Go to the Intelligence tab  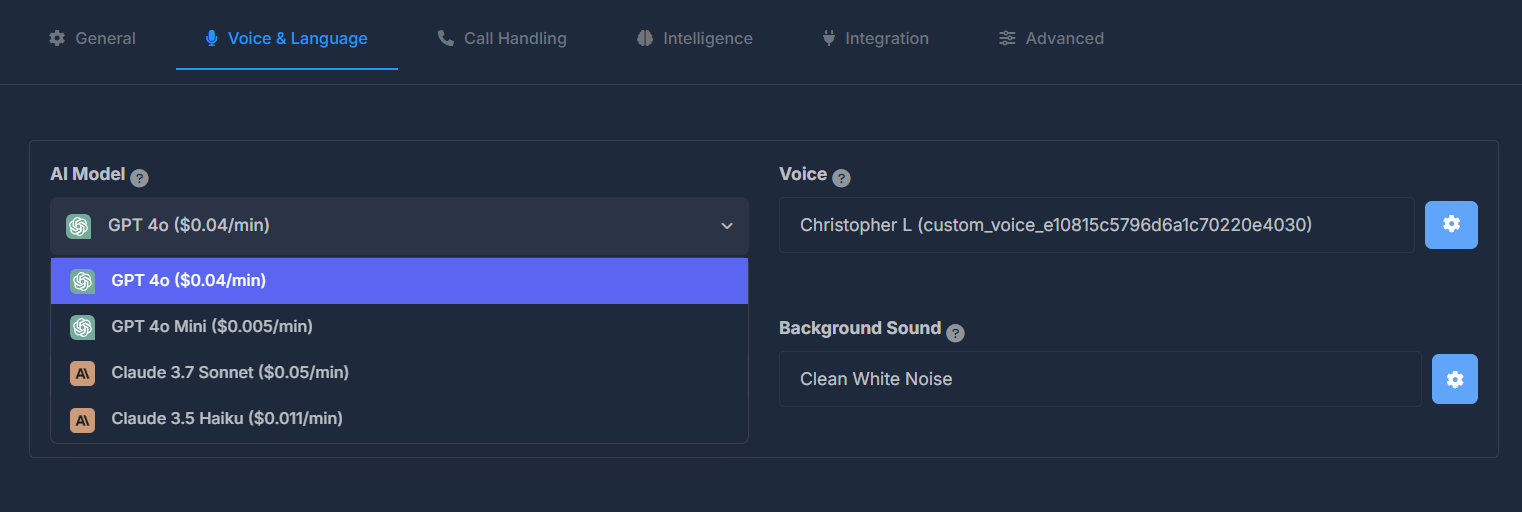[695, 39]
